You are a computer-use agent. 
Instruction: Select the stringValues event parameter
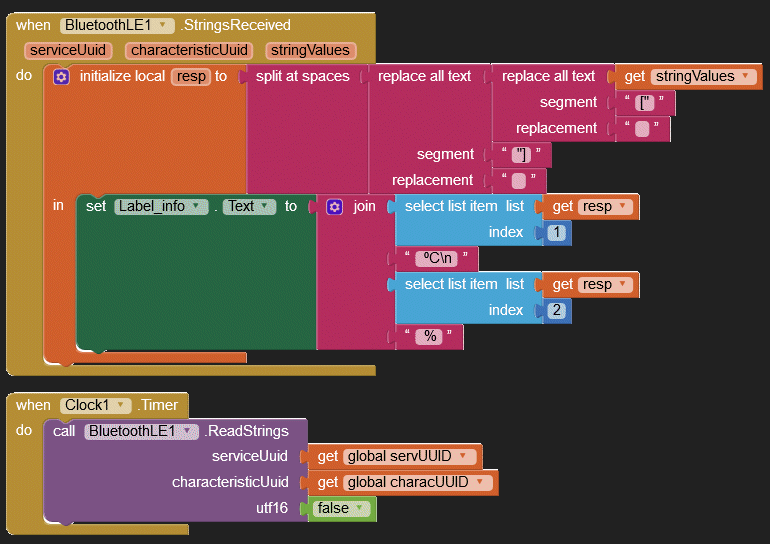tap(310, 50)
